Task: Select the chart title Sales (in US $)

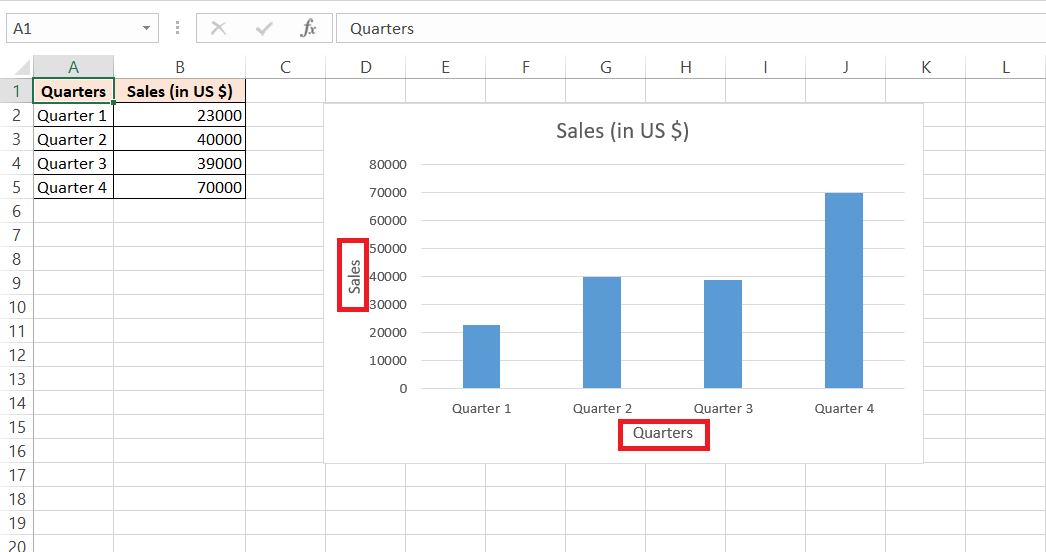Action: click(622, 131)
